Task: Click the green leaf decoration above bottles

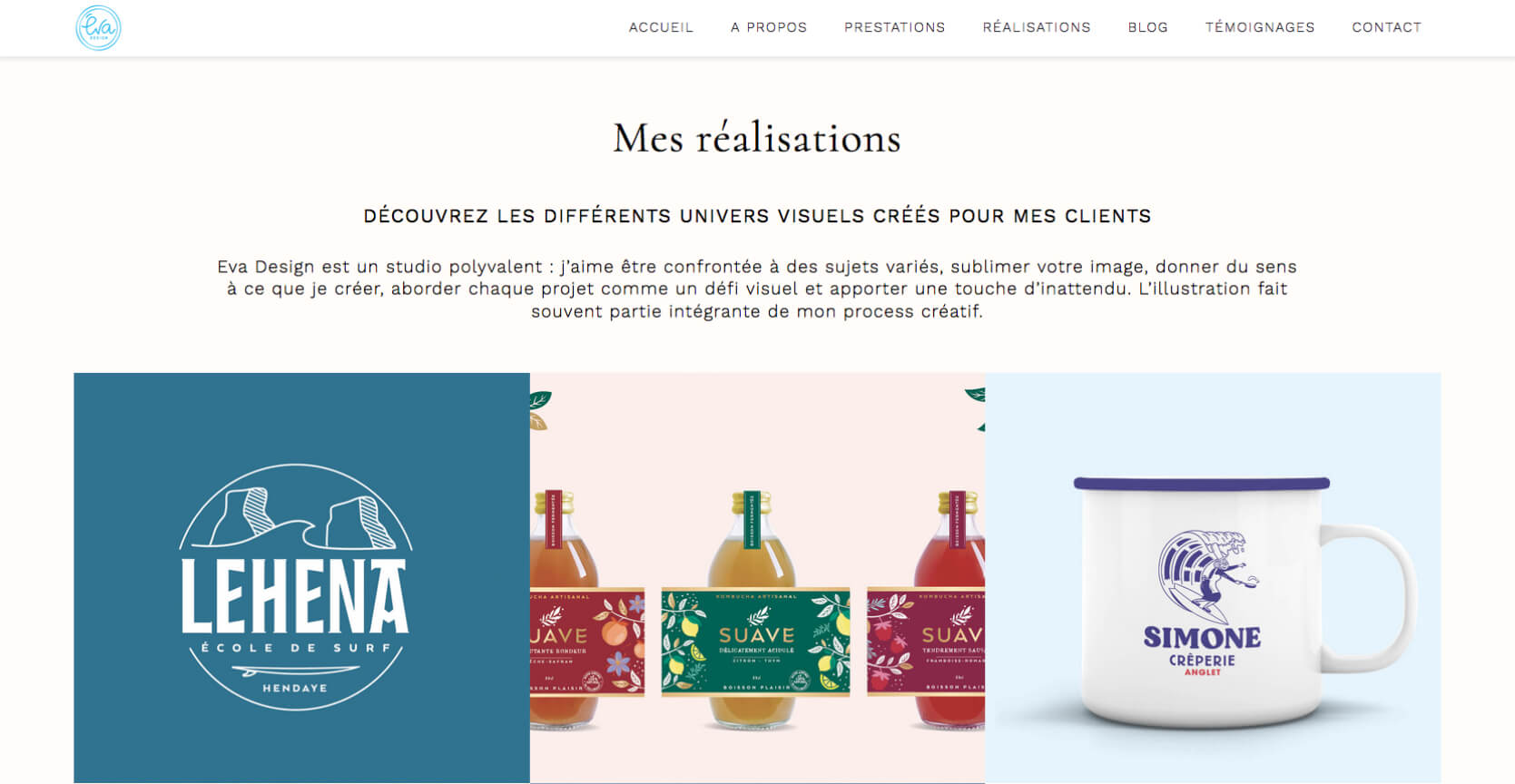Action: tap(540, 401)
